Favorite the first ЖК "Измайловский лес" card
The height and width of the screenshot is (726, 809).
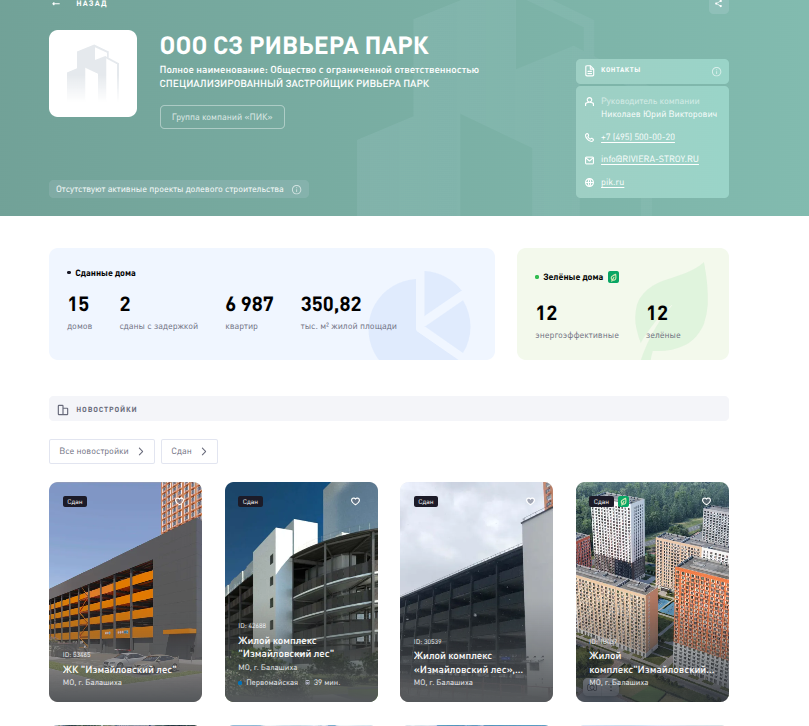[x=180, y=501]
